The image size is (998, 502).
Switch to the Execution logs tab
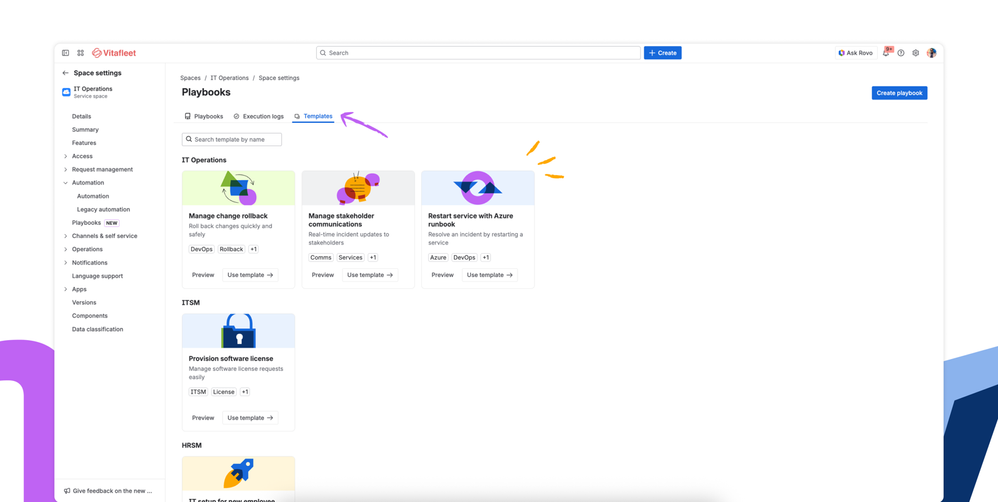pos(258,116)
